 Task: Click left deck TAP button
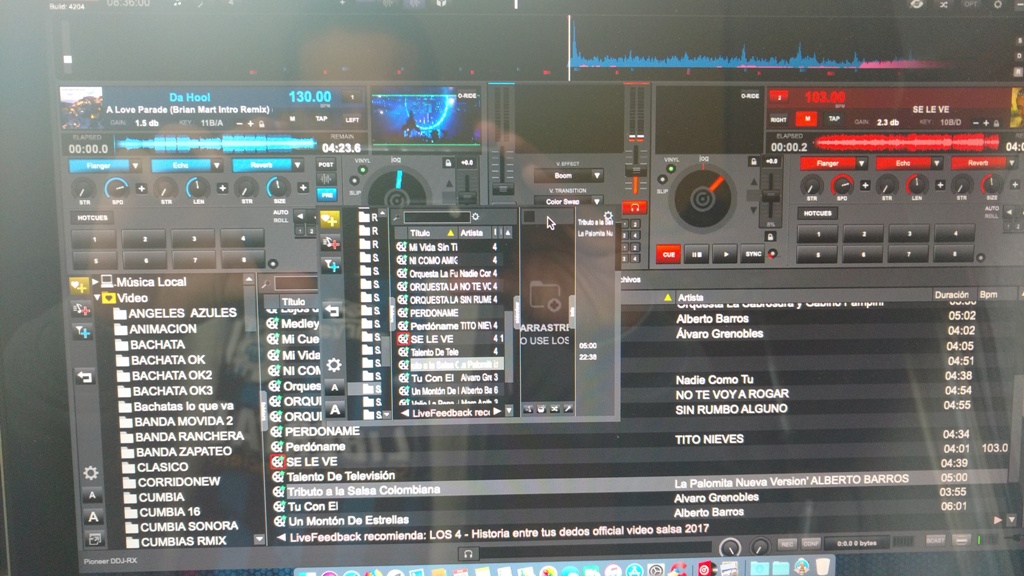(321, 119)
